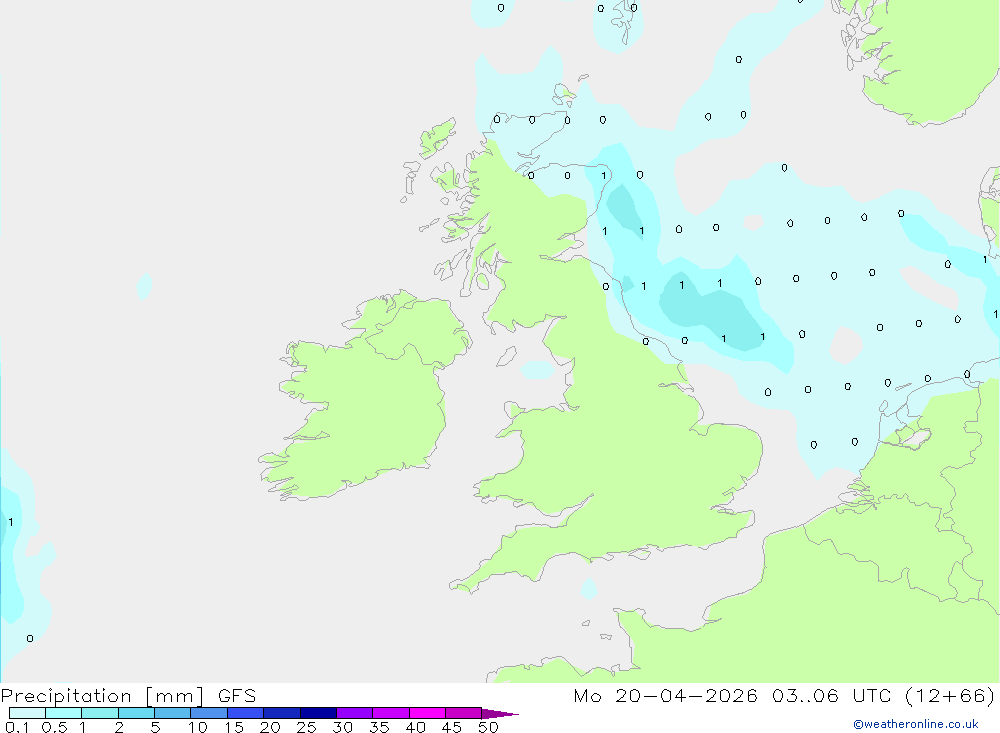
Task: Select the 25–30 mm navy legend swatch
Action: (x=318, y=713)
